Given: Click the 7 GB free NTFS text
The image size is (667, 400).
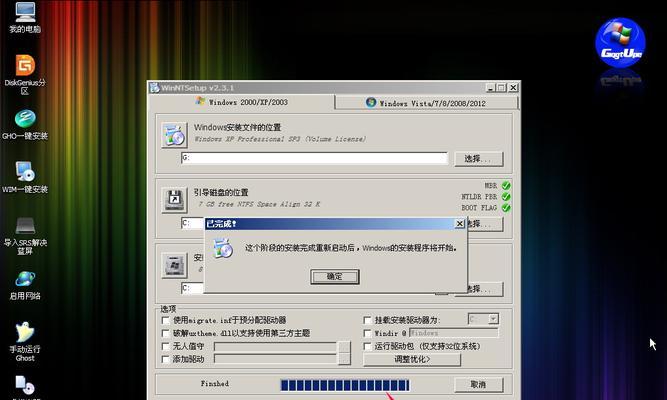Looking at the screenshot, I should click(x=259, y=204).
